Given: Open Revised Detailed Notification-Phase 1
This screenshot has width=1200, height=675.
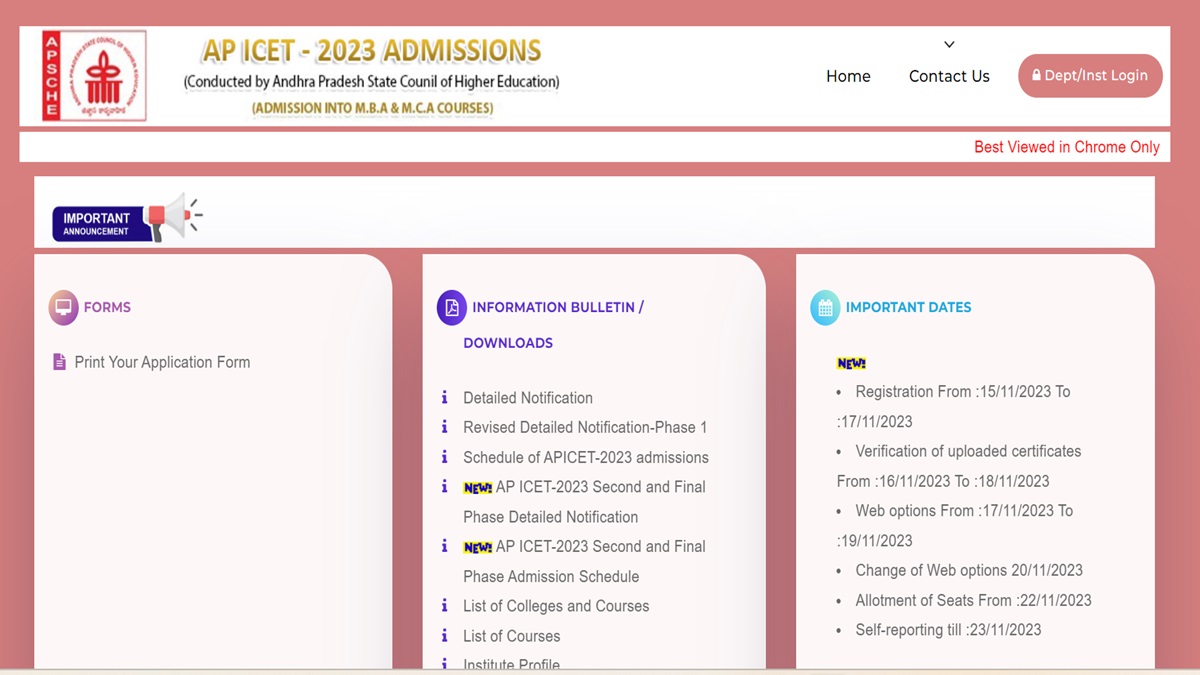Looking at the screenshot, I should click(x=585, y=427).
